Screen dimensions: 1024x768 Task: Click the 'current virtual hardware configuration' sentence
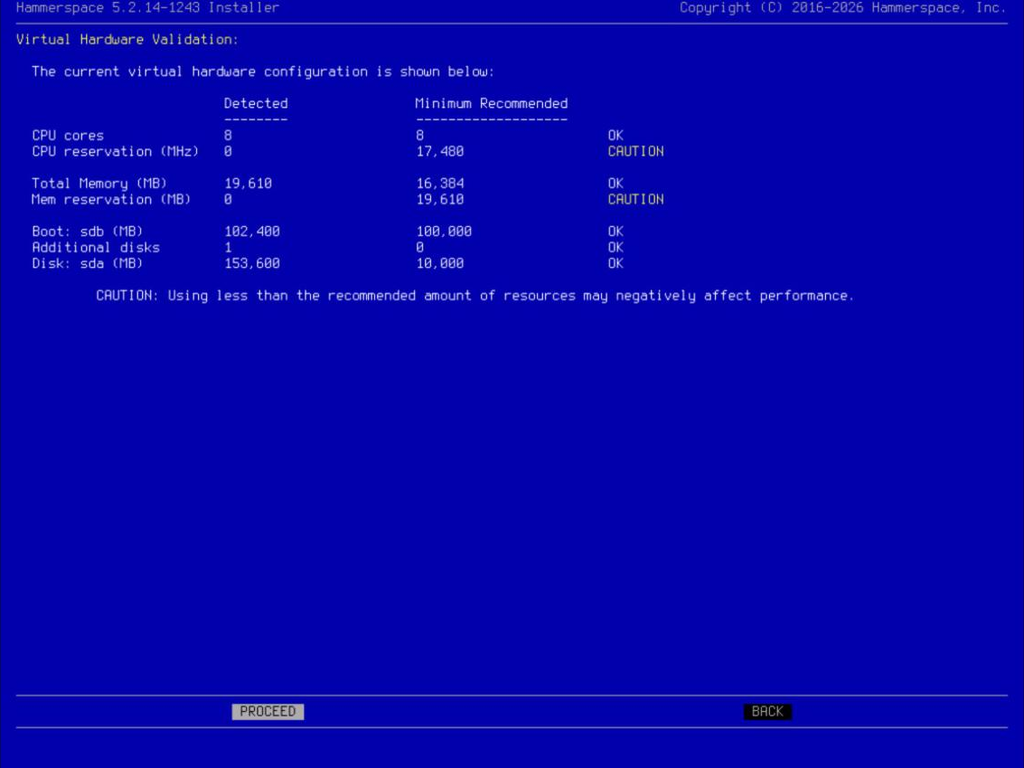[263, 72]
